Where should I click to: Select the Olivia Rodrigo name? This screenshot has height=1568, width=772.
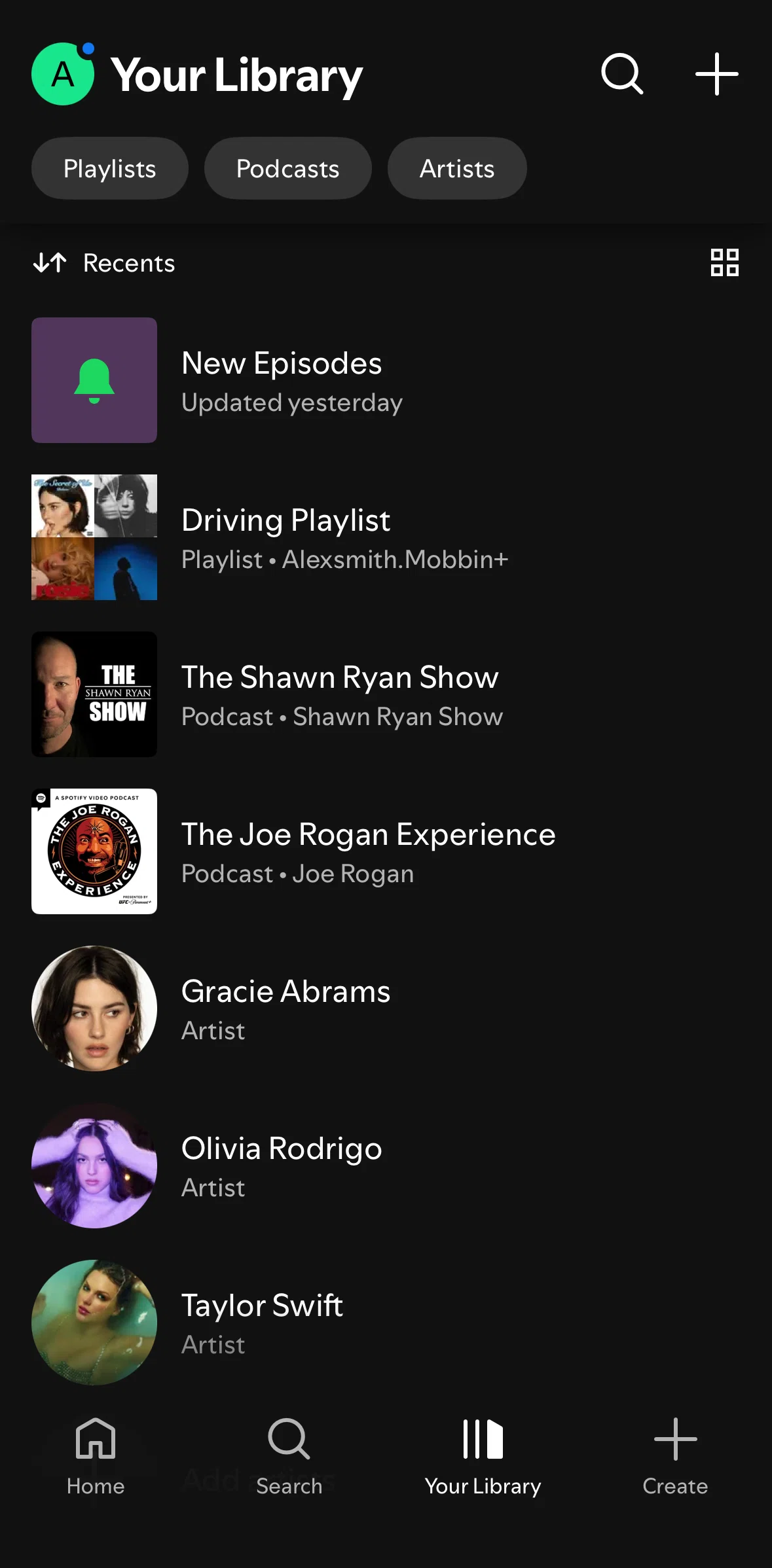[x=282, y=1149]
